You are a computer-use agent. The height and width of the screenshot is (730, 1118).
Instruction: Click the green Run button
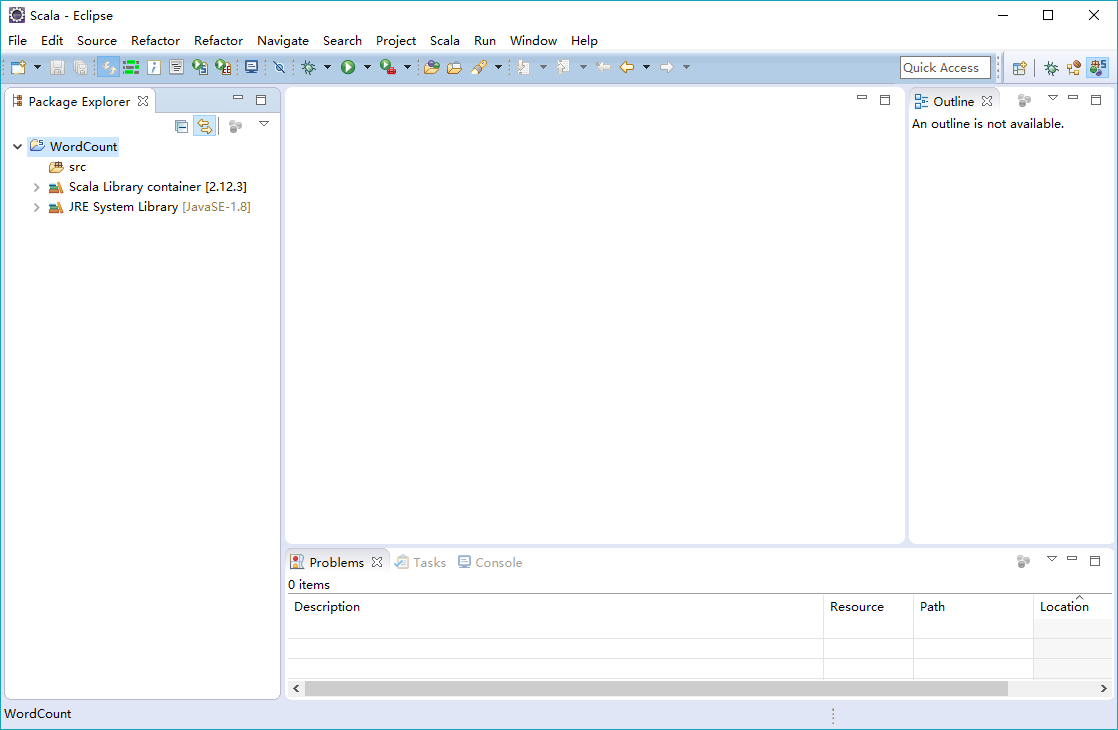pos(348,67)
